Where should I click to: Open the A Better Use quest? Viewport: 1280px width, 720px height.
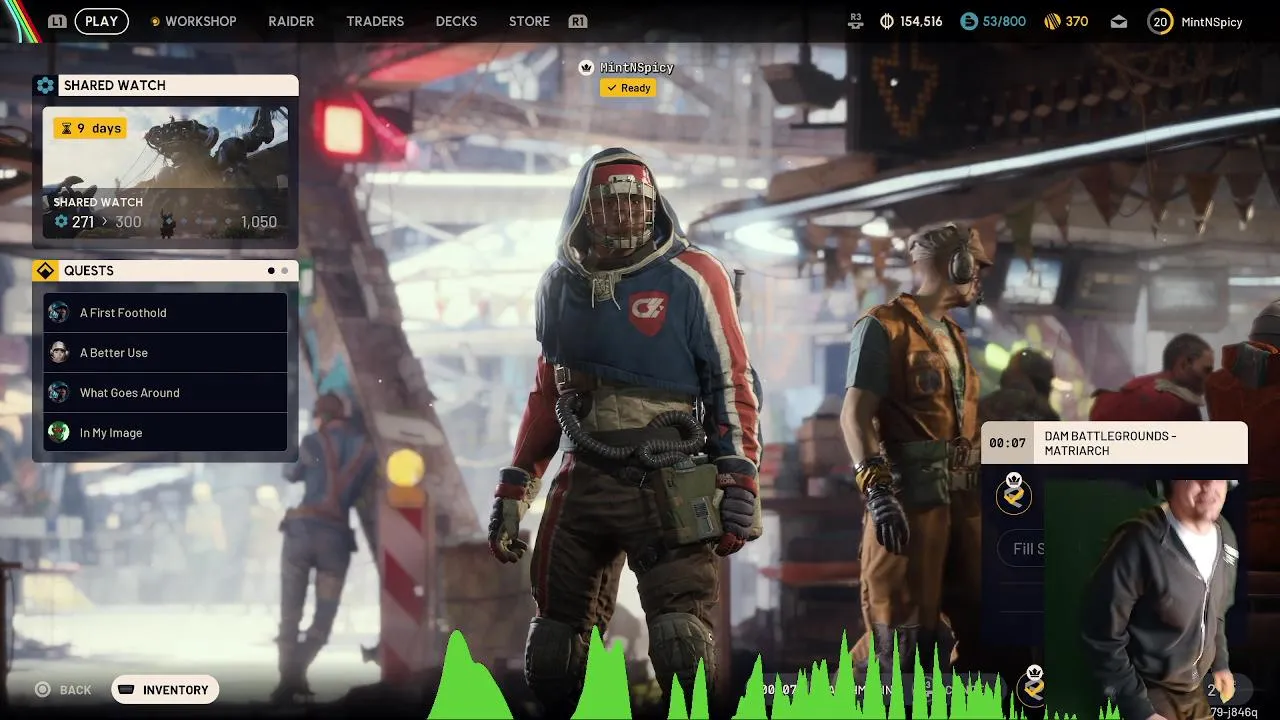(x=165, y=353)
